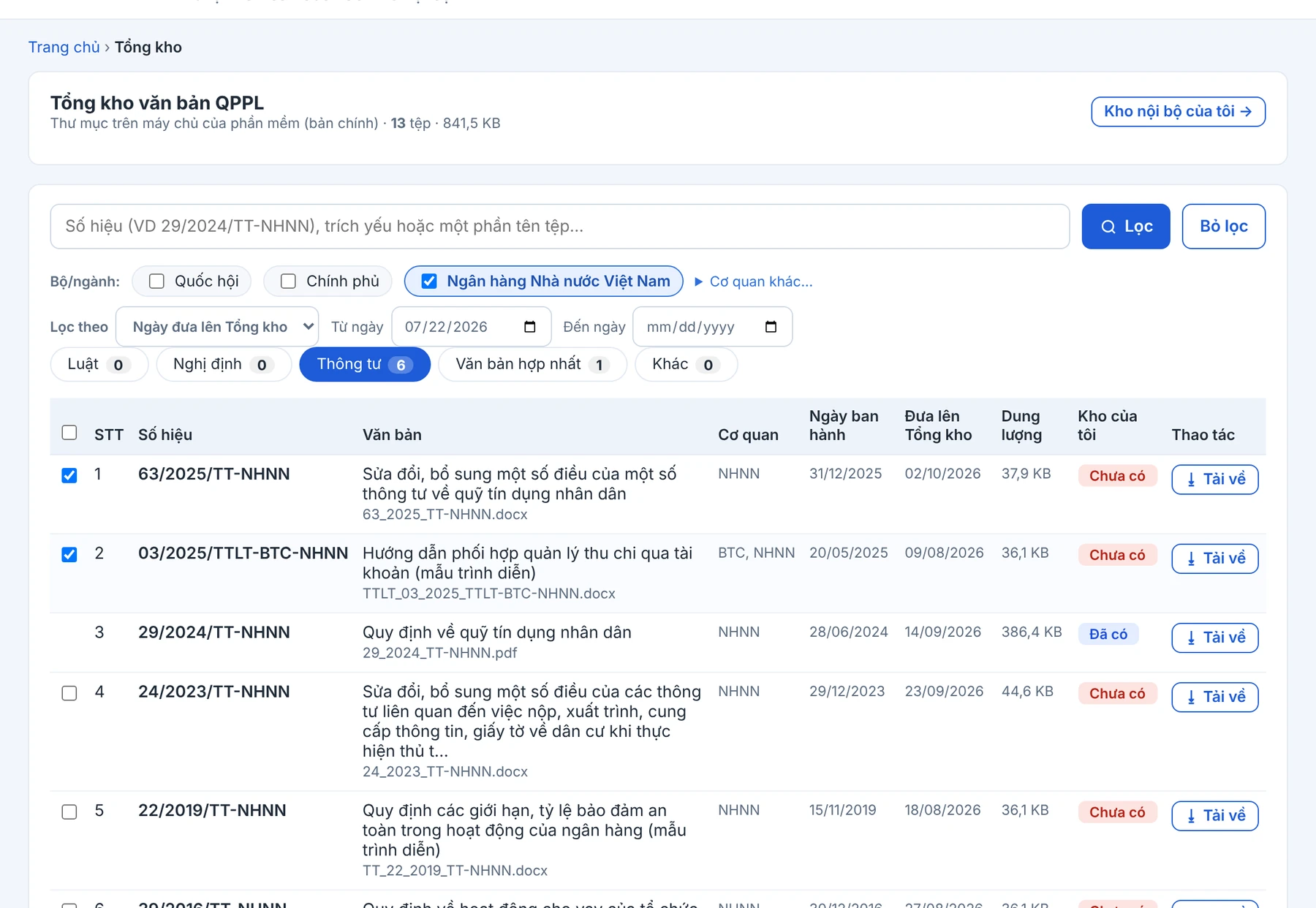Click Chưa có badge for 24/2023/TT-NHNN
1316x908 pixels.
coord(1117,694)
